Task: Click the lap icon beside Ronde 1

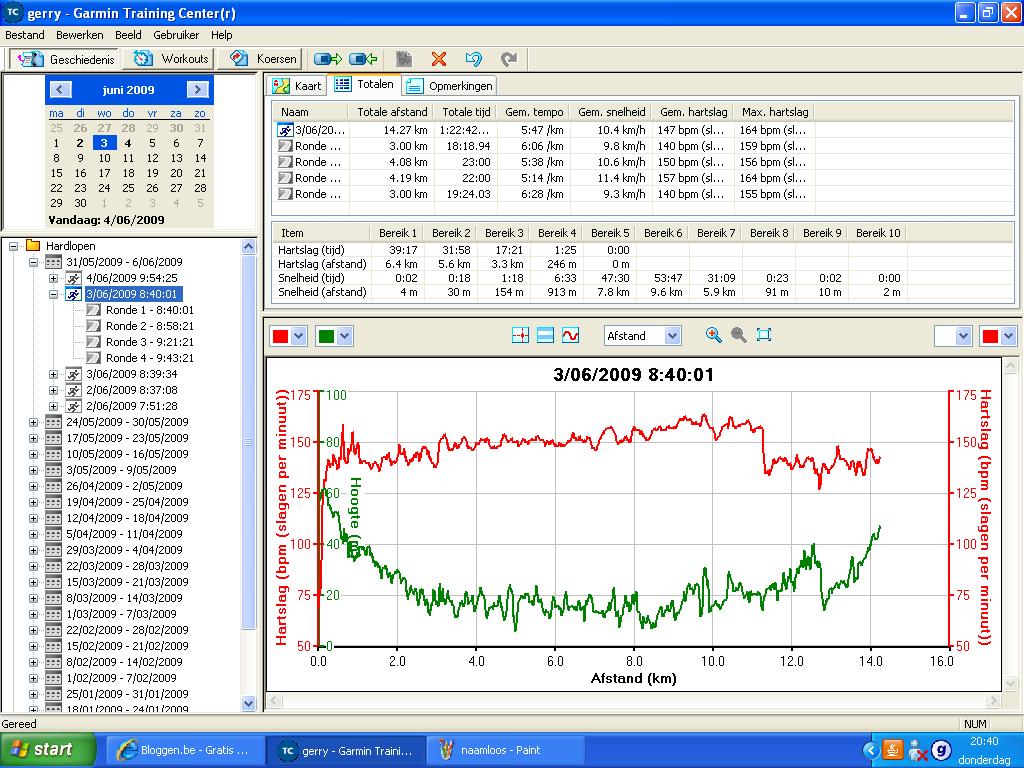Action: click(93, 310)
